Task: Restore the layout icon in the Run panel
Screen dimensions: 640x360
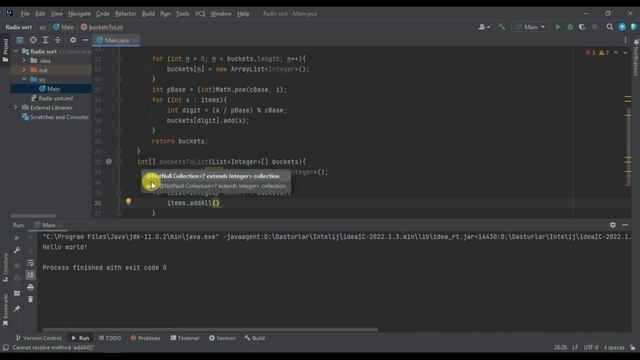Action: [17, 293]
